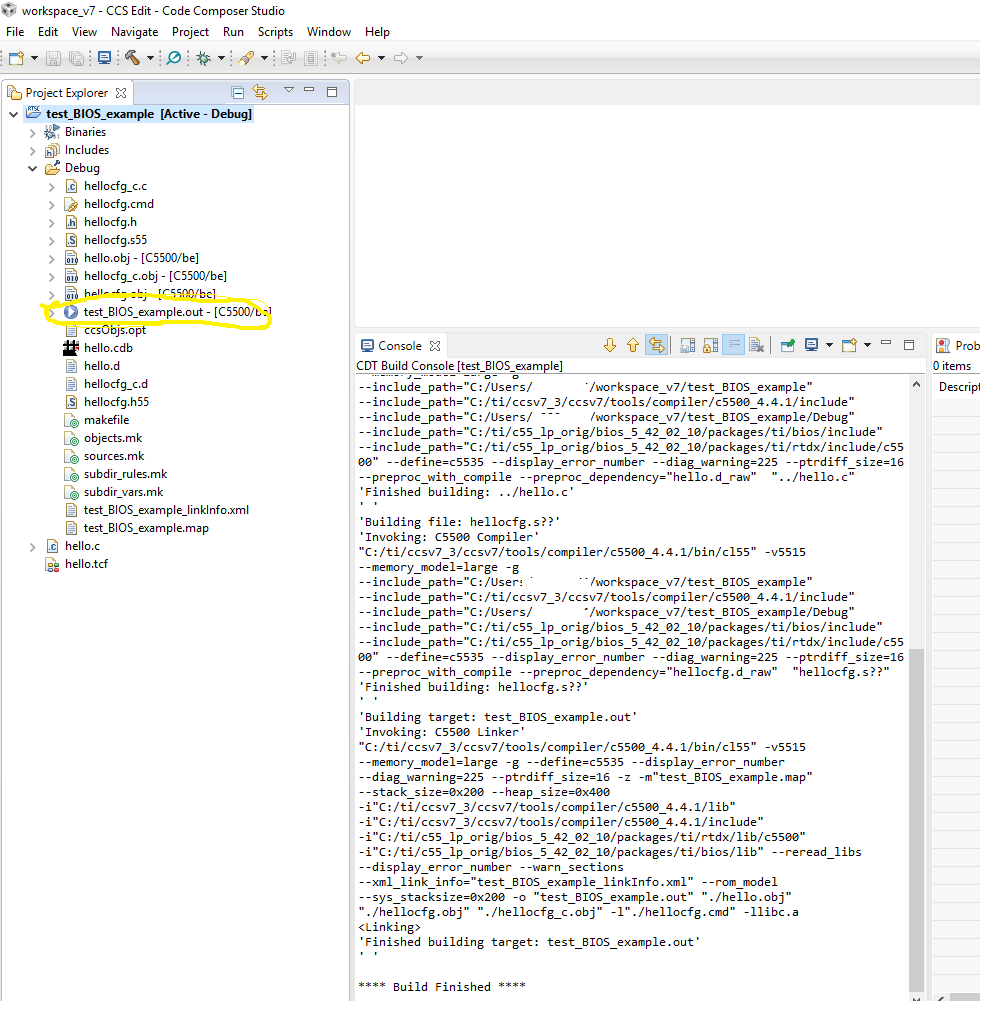This screenshot has width=1005, height=1021.
Task: Open the Run menu
Action: point(233,32)
